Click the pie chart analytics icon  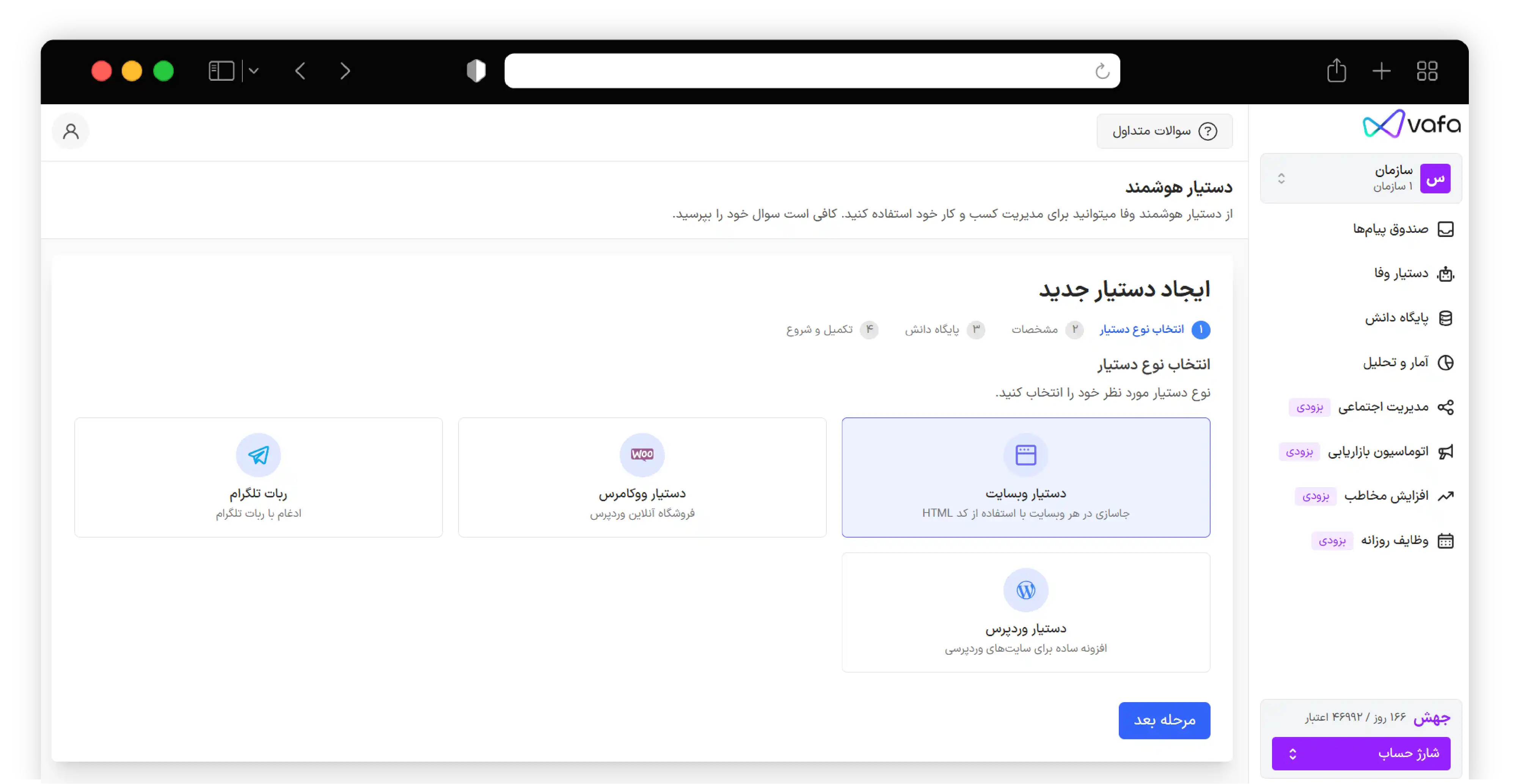1446,362
